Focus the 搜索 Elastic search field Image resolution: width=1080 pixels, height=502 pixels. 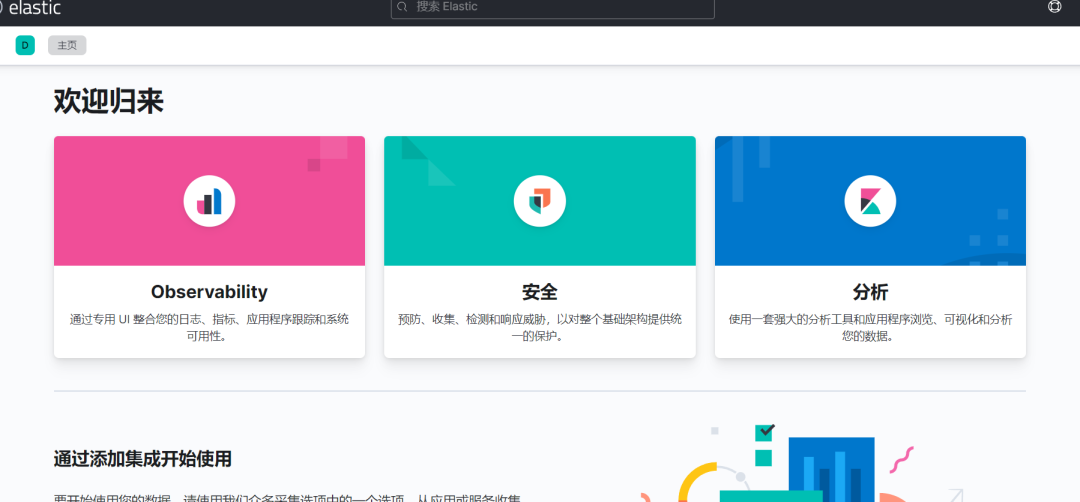(x=552, y=8)
